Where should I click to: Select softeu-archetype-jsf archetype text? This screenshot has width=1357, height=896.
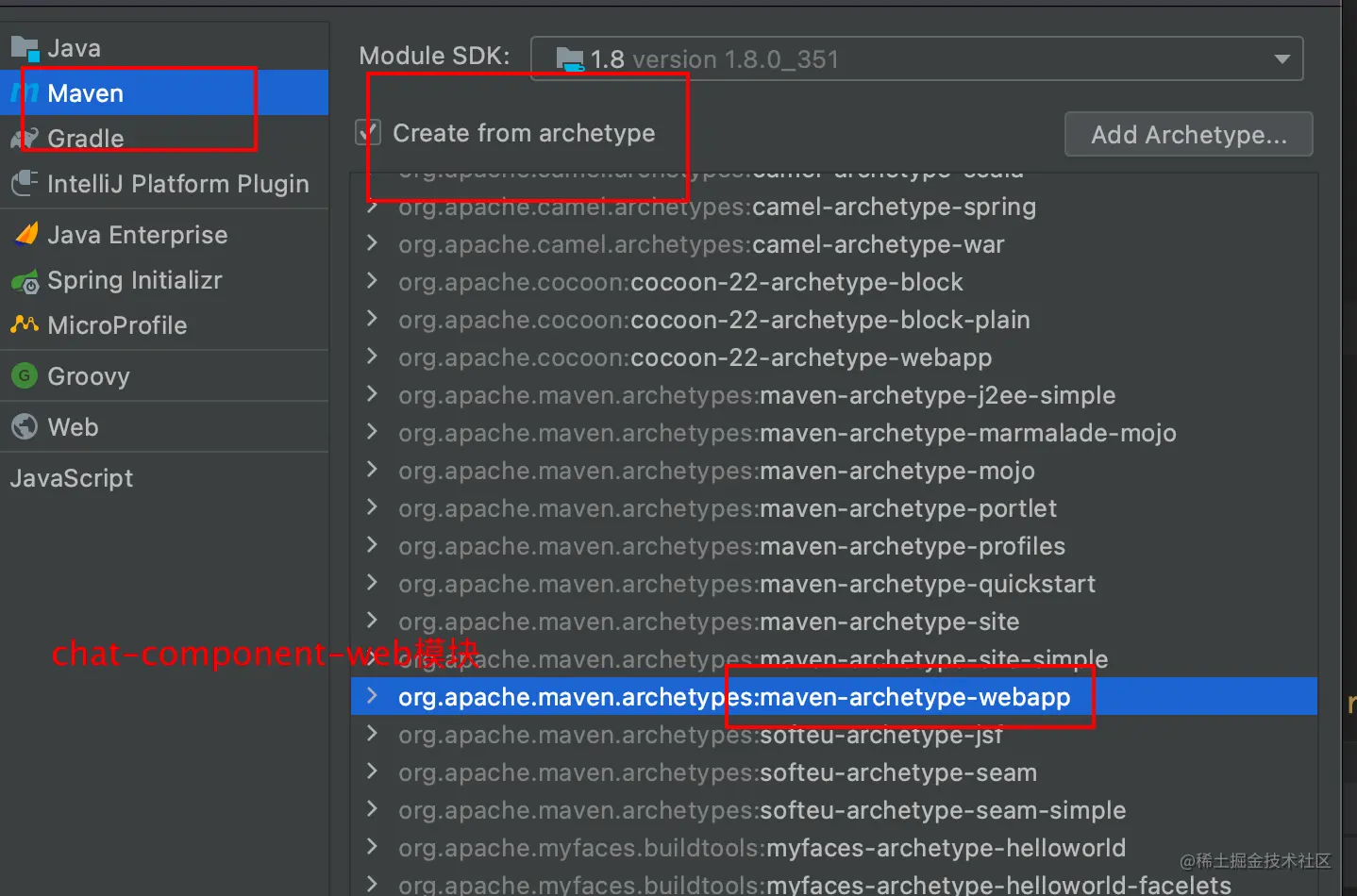pos(700,735)
